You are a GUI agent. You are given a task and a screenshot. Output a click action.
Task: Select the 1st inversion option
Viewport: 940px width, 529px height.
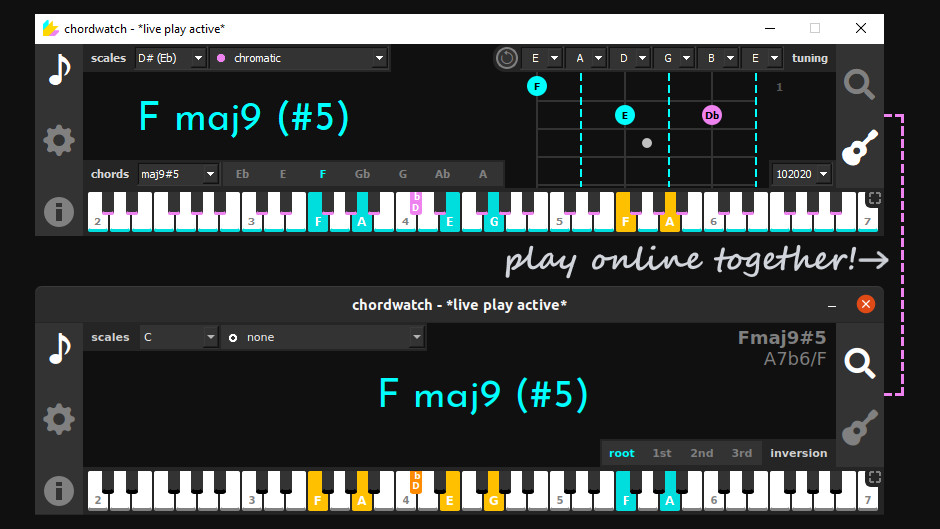(662, 453)
